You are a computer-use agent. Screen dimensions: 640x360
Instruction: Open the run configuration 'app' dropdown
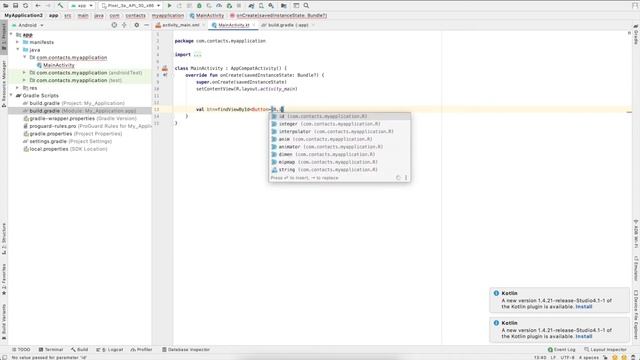point(82,6)
